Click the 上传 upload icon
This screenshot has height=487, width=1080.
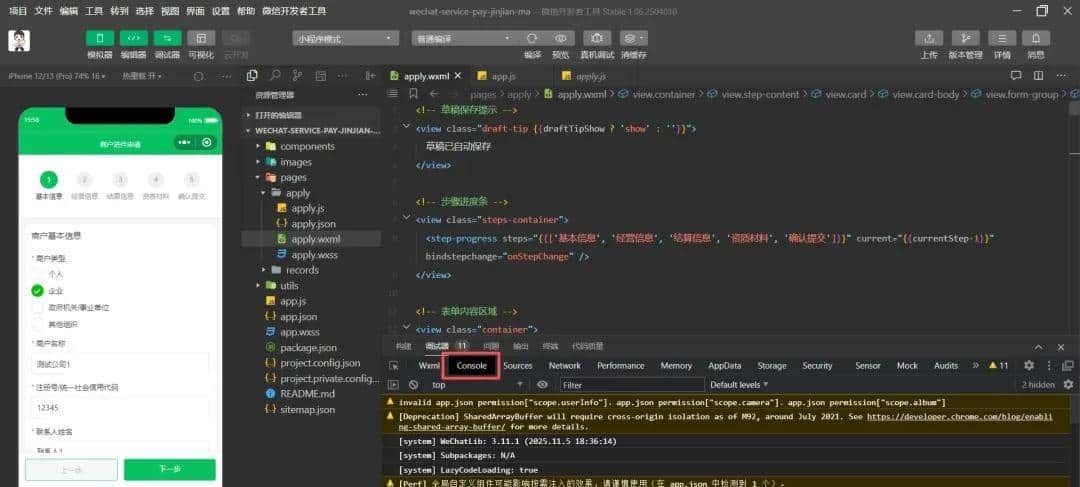click(x=929, y=39)
